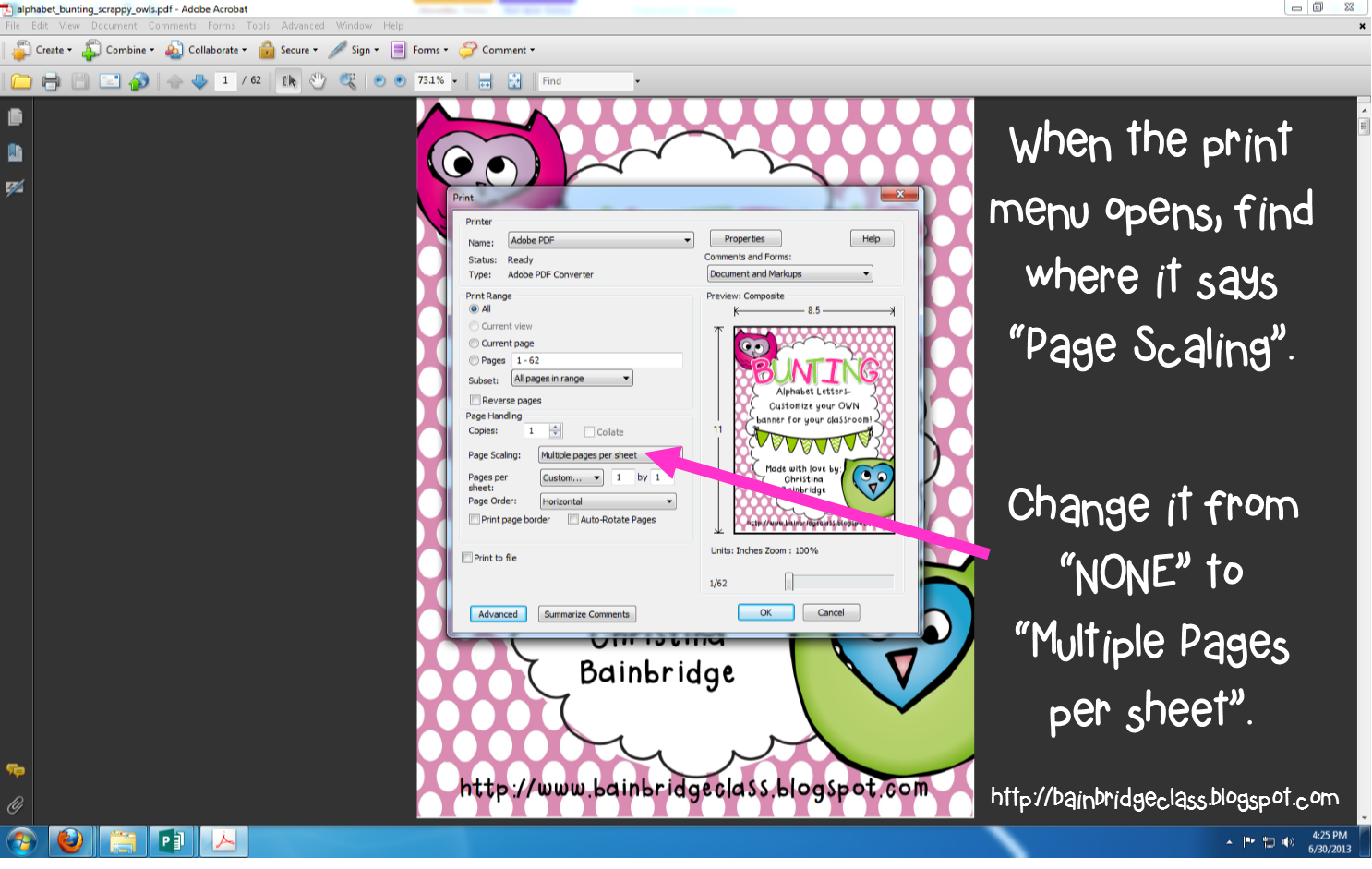Open the File menu
The height and width of the screenshot is (869, 1372).
pos(13,26)
